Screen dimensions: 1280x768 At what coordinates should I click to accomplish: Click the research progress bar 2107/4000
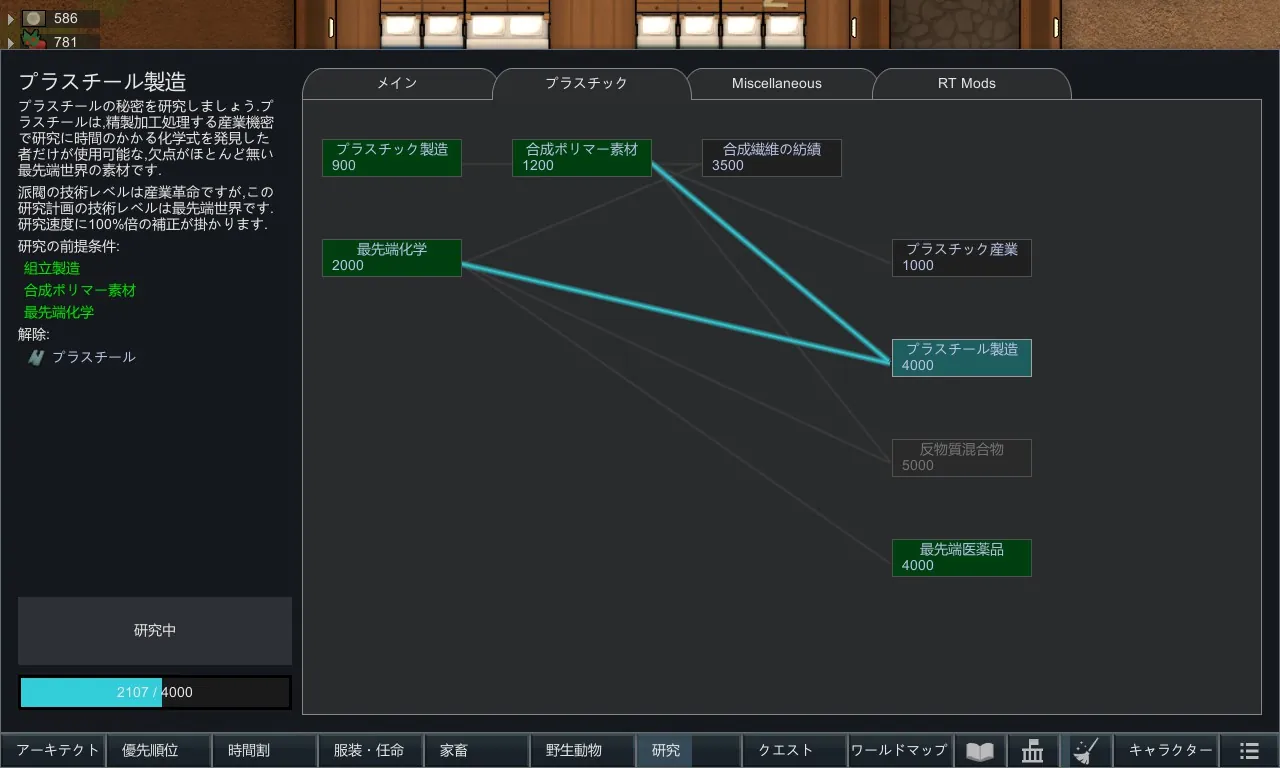click(155, 692)
